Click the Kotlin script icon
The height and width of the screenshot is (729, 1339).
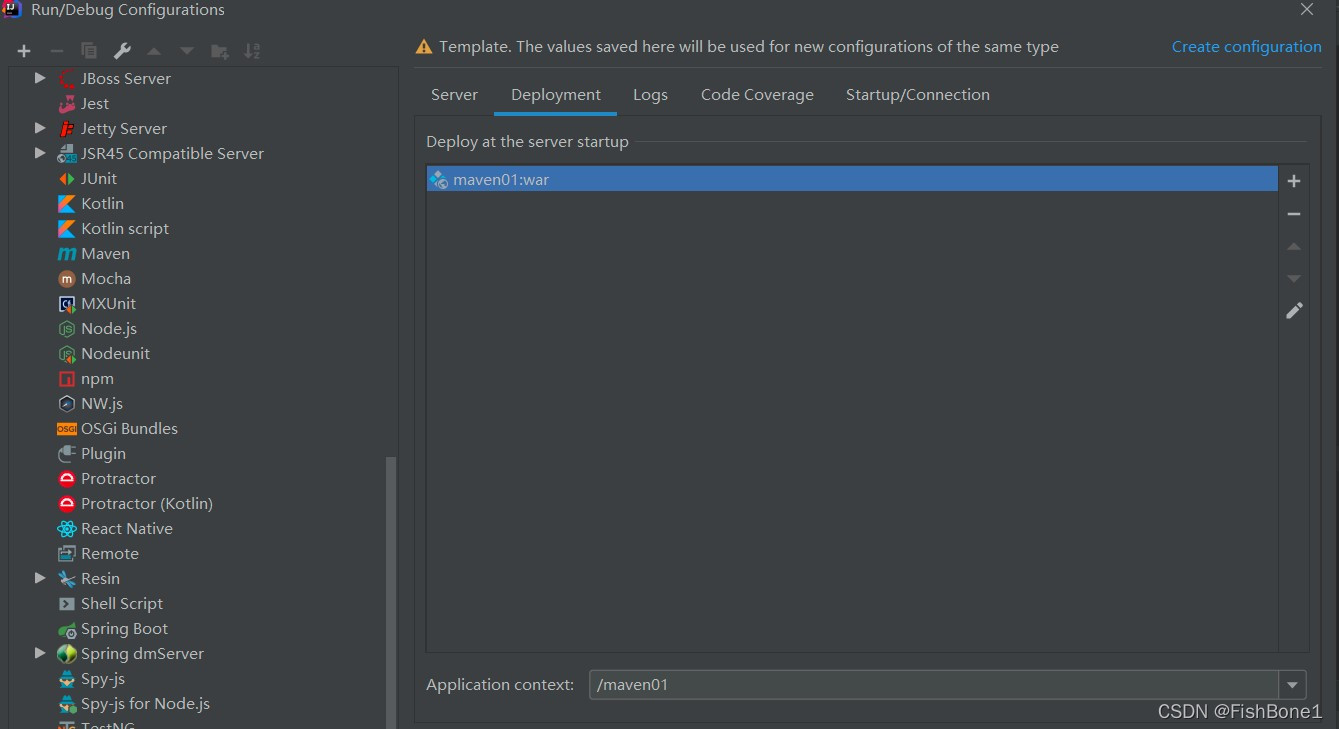pos(67,228)
